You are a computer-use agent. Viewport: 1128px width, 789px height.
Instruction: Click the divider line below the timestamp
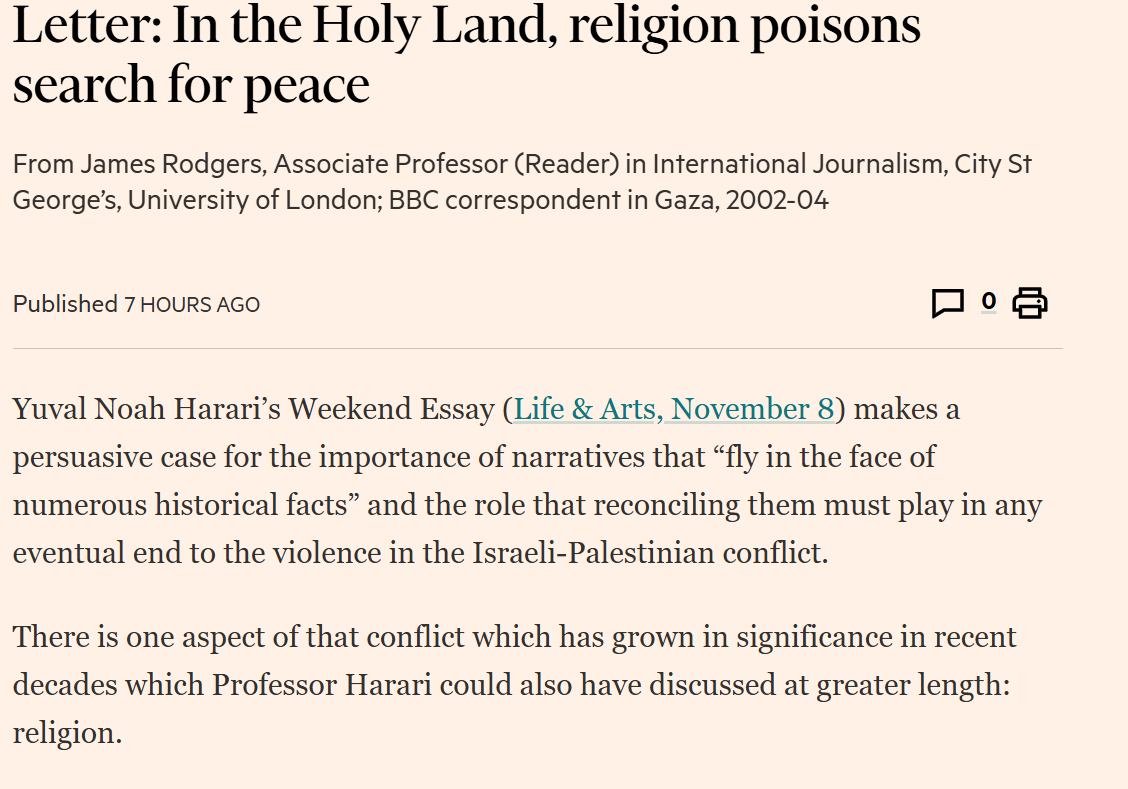(536, 349)
